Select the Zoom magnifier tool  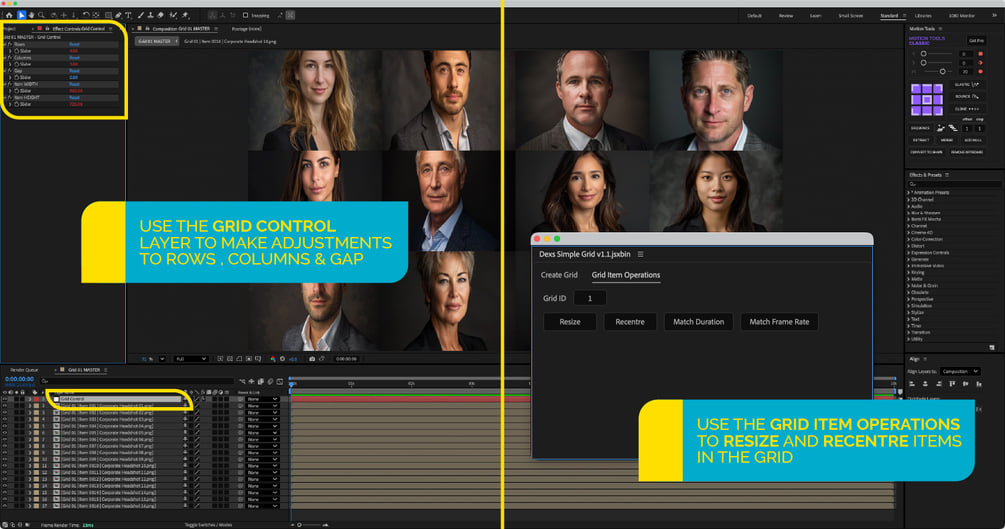pyautogui.click(x=41, y=15)
